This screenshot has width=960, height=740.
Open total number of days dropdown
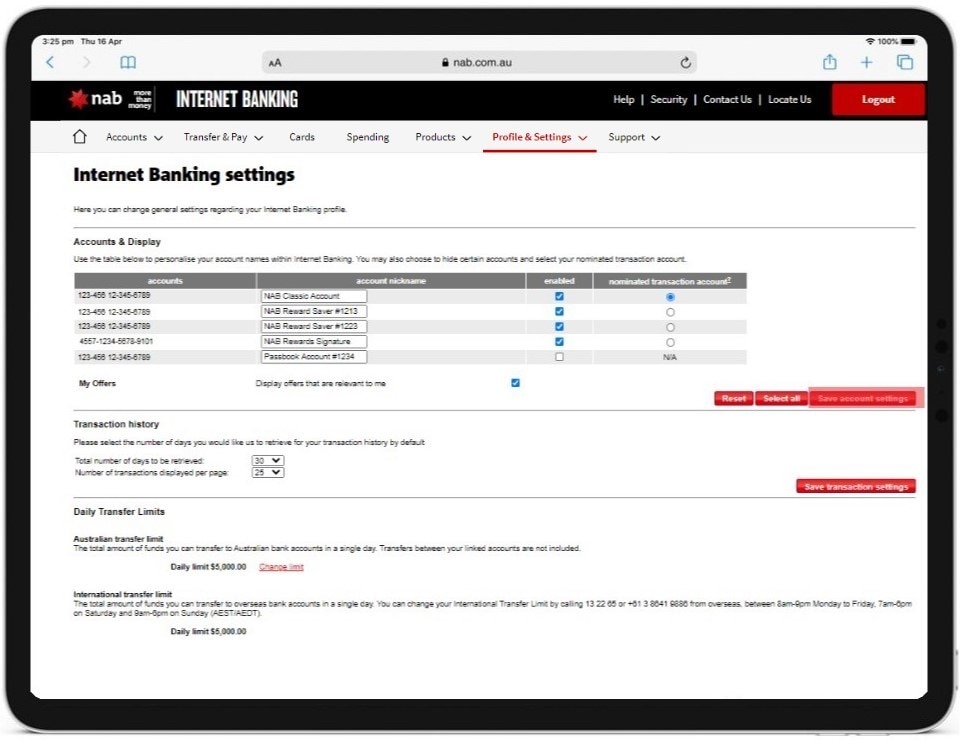(x=268, y=461)
